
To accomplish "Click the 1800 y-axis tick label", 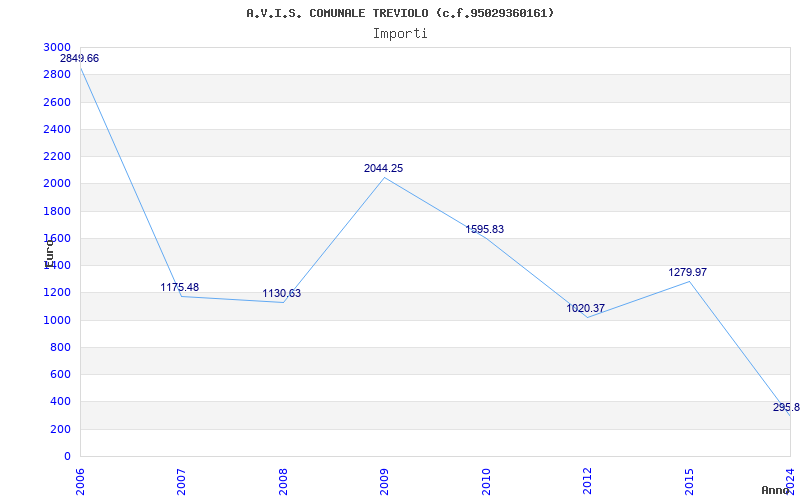I will coord(57,211).
